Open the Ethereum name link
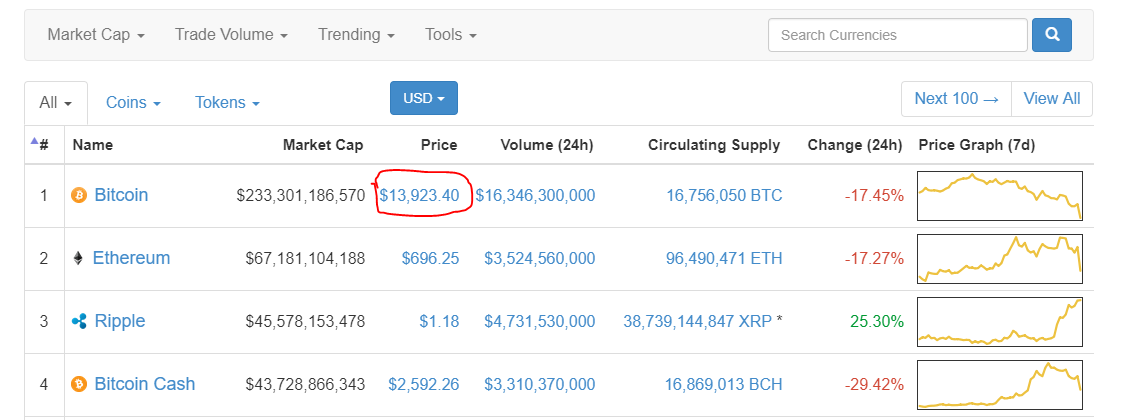 (131, 258)
